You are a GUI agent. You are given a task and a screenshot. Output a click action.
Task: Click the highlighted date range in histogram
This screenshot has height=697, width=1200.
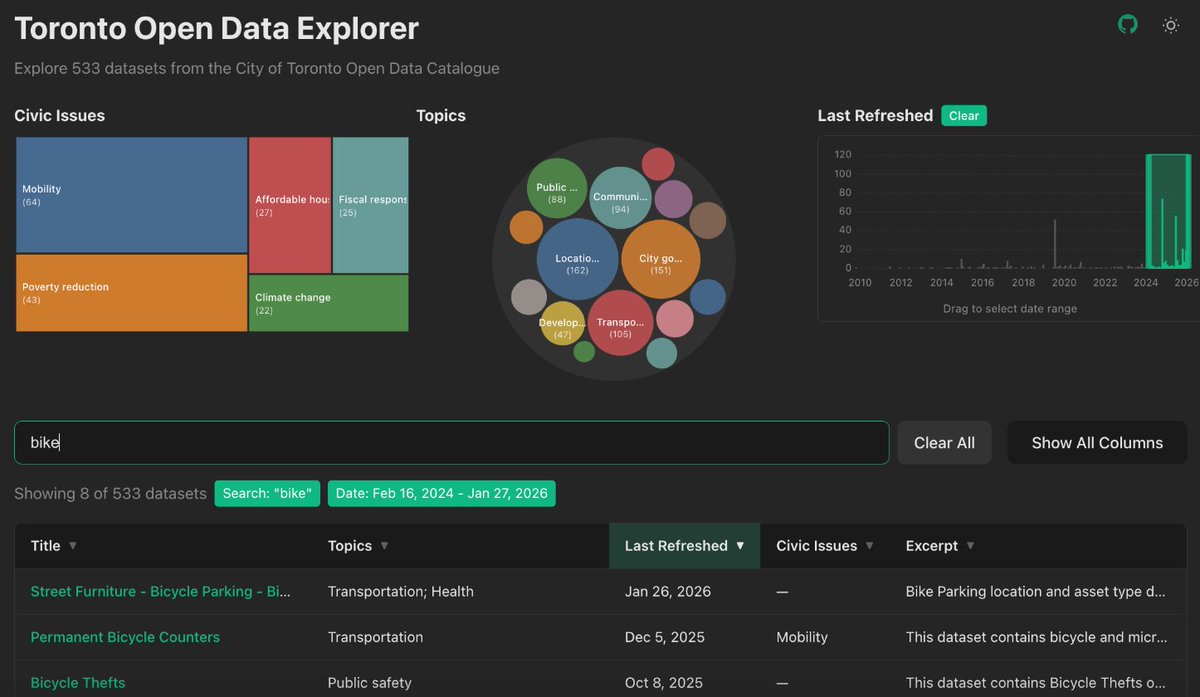click(x=1168, y=211)
